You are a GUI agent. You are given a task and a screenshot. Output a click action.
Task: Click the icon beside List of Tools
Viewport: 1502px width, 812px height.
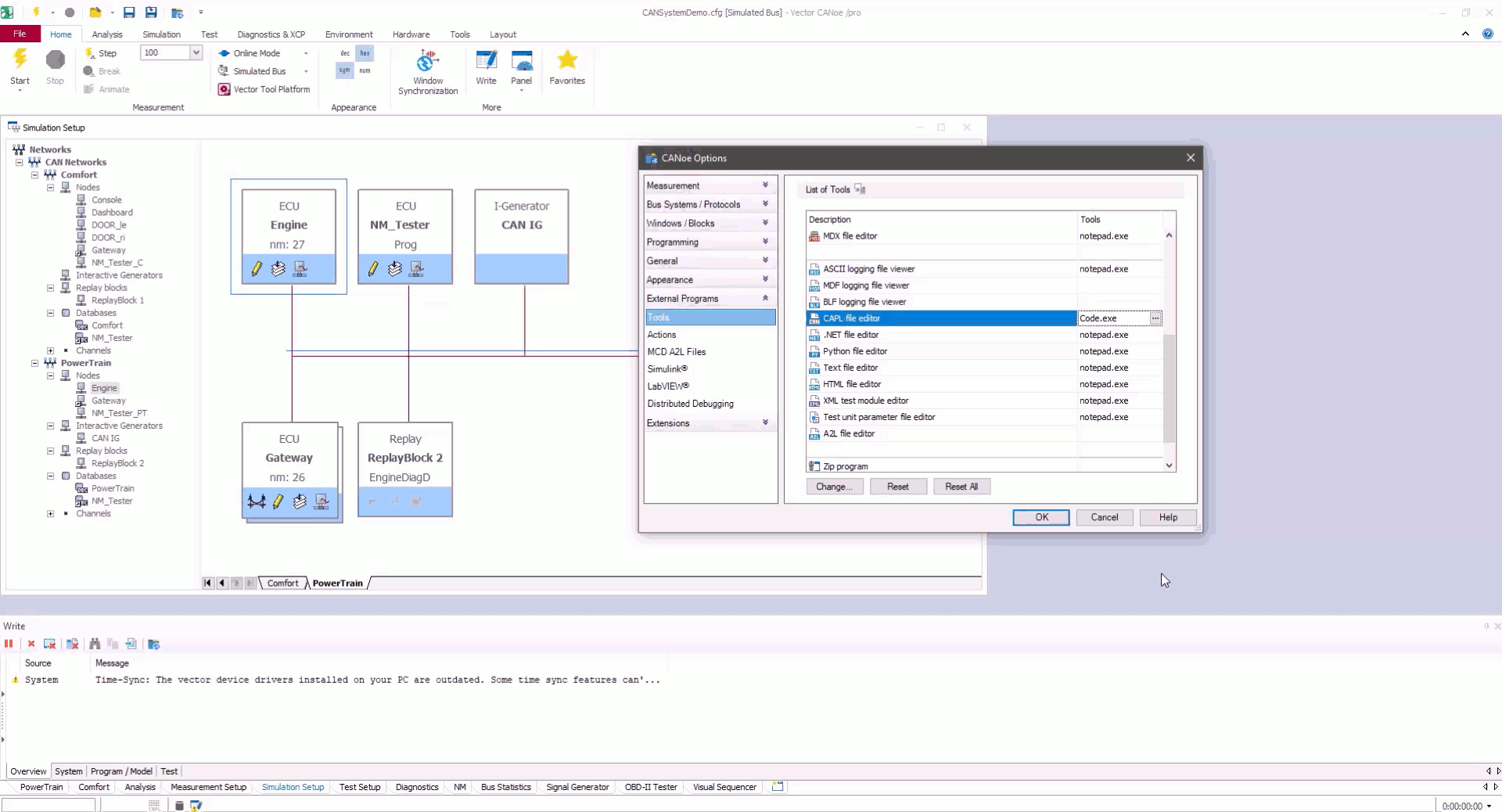coord(860,189)
